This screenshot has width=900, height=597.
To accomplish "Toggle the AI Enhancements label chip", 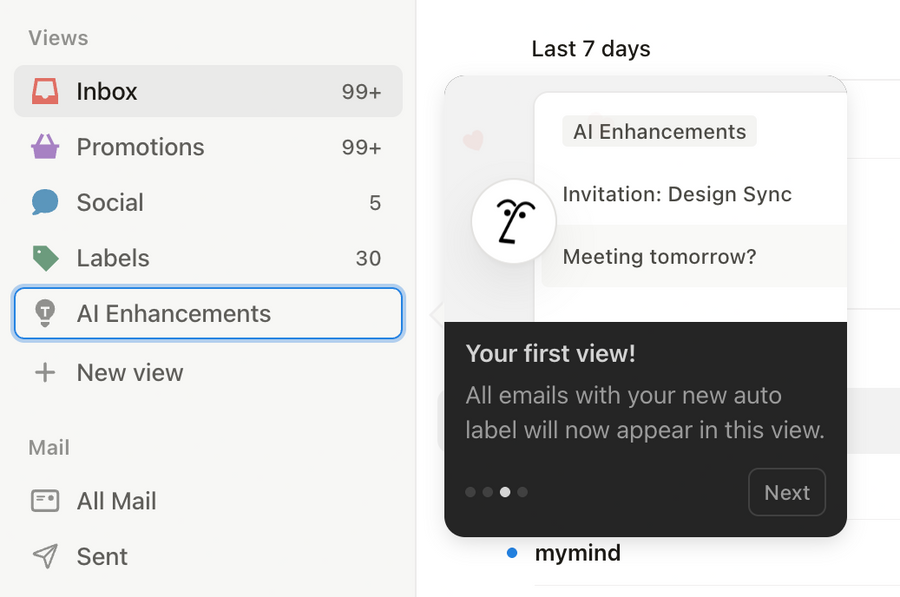I will click(x=659, y=131).
